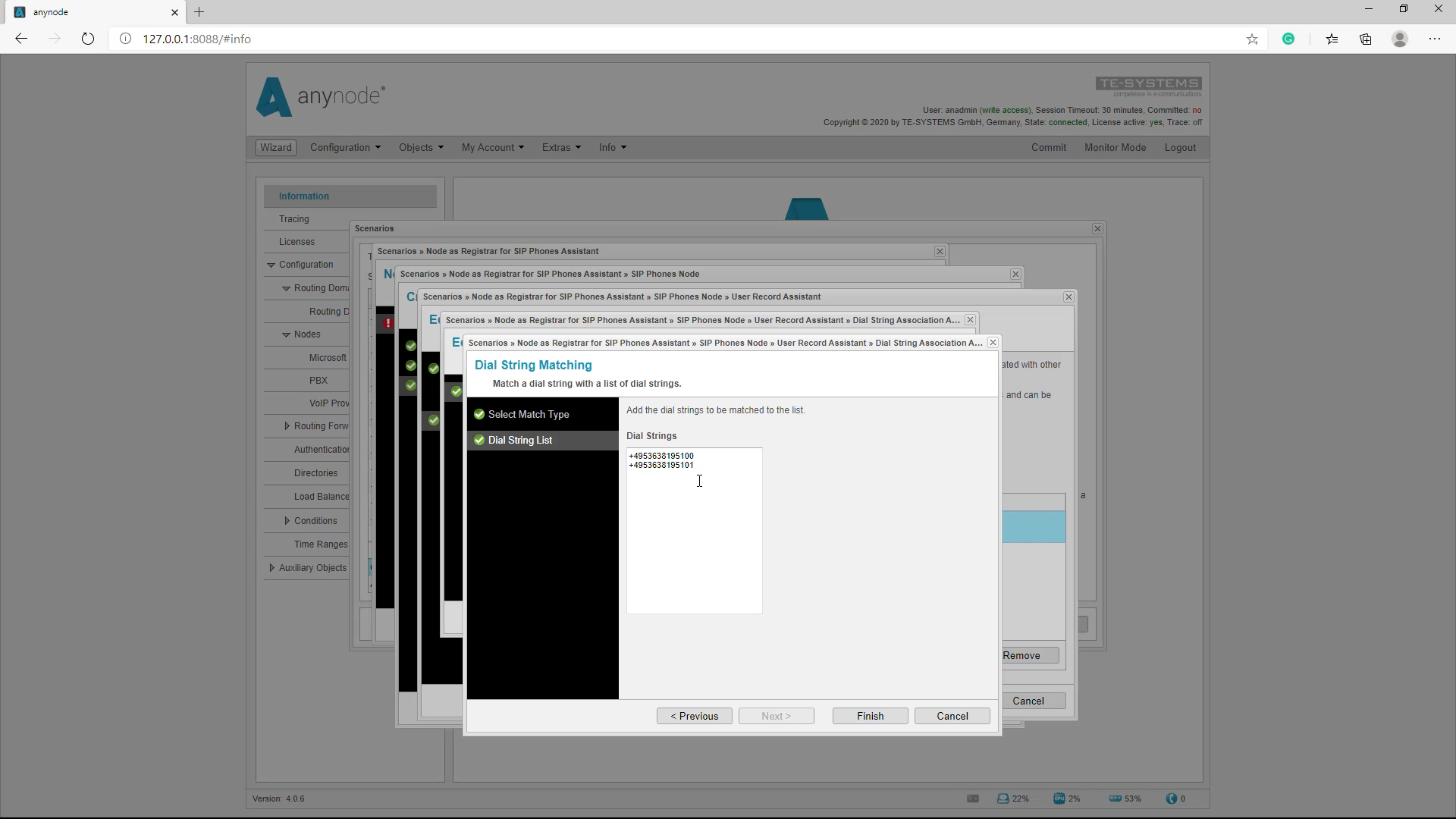Click the address bar URL
1456x819 pixels.
point(197,39)
